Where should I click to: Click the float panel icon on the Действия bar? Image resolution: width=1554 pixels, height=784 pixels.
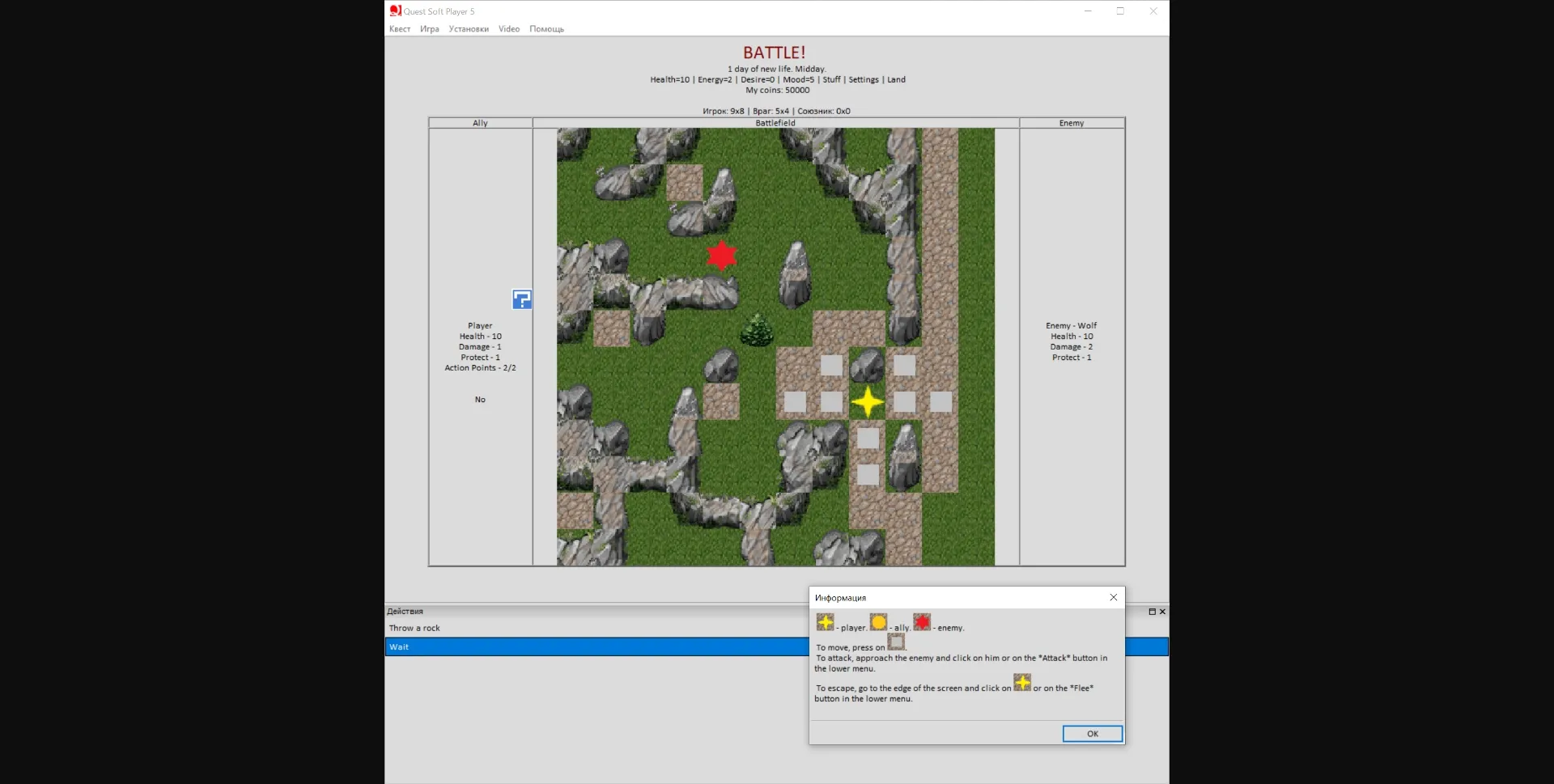coord(1151,612)
